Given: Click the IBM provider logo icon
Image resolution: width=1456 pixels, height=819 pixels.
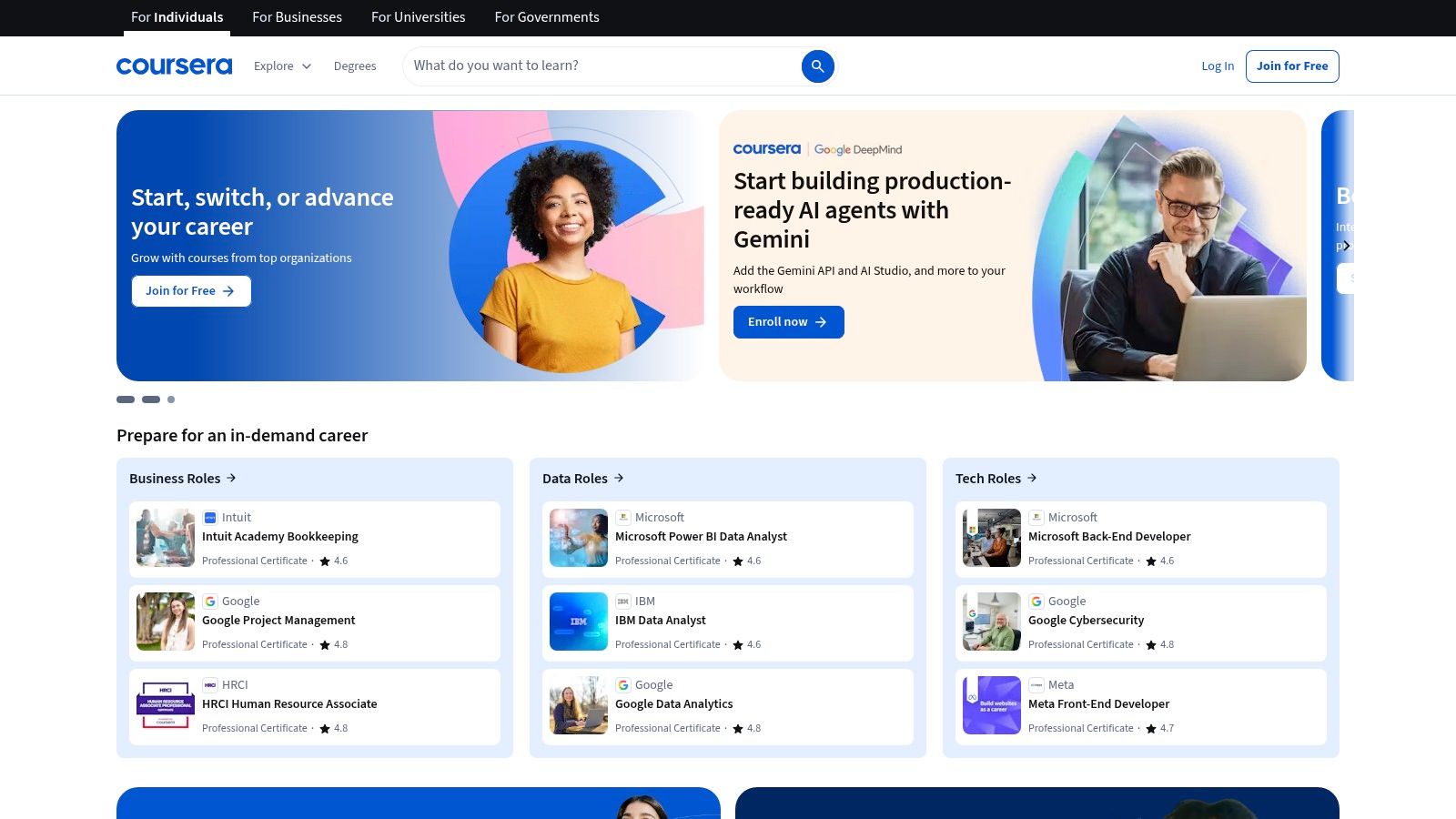Looking at the screenshot, I should [623, 601].
